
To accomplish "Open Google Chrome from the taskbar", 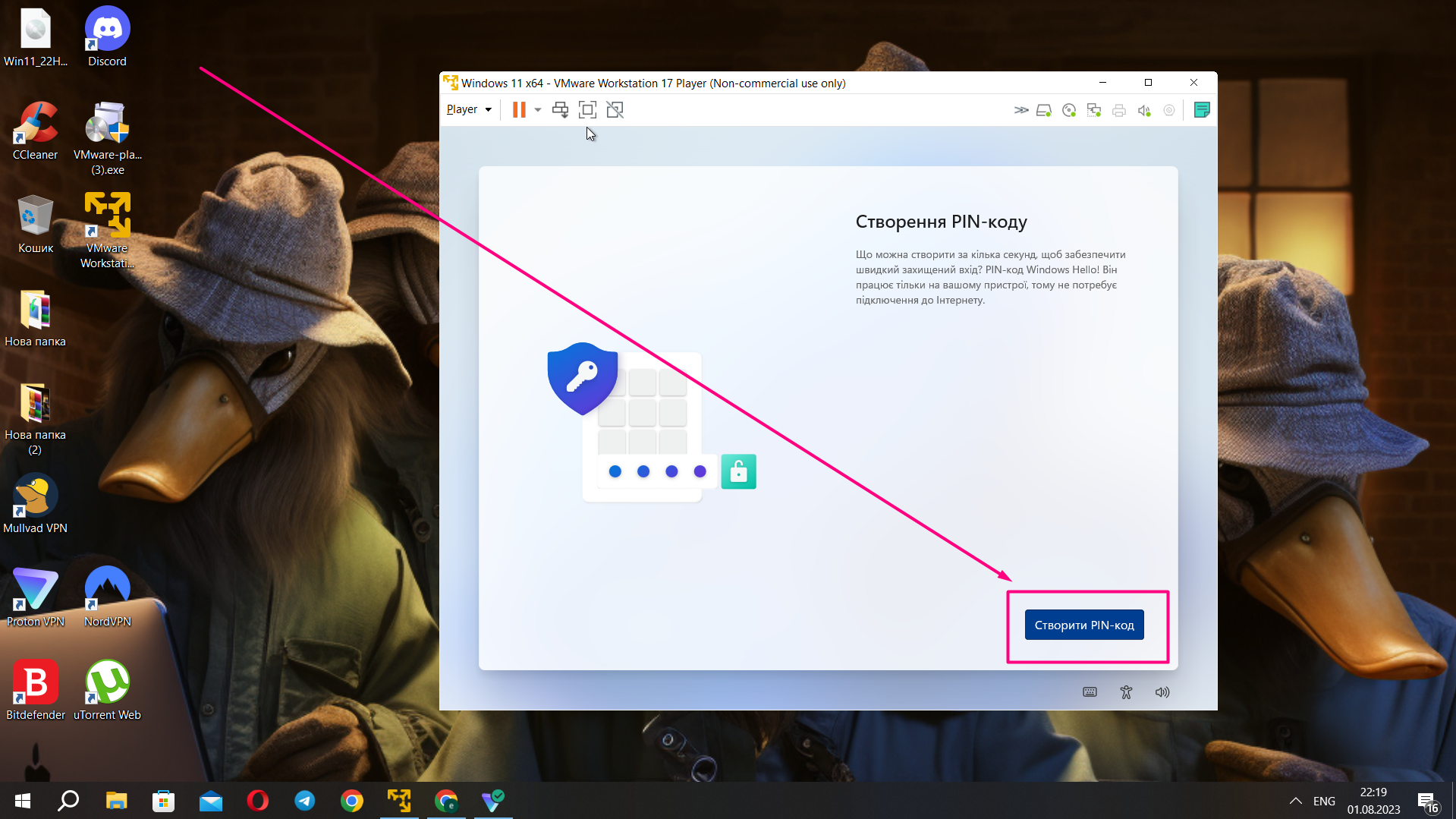I will (x=352, y=801).
